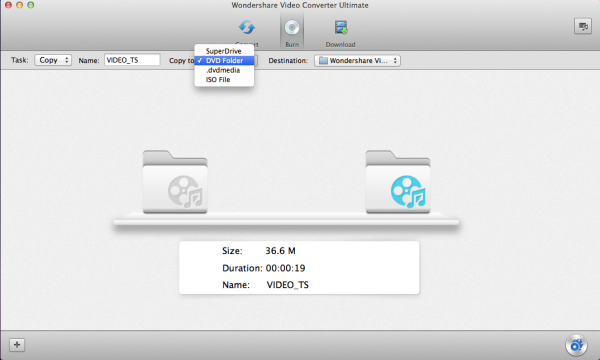Add files with the plus button

pyautogui.click(x=17, y=345)
